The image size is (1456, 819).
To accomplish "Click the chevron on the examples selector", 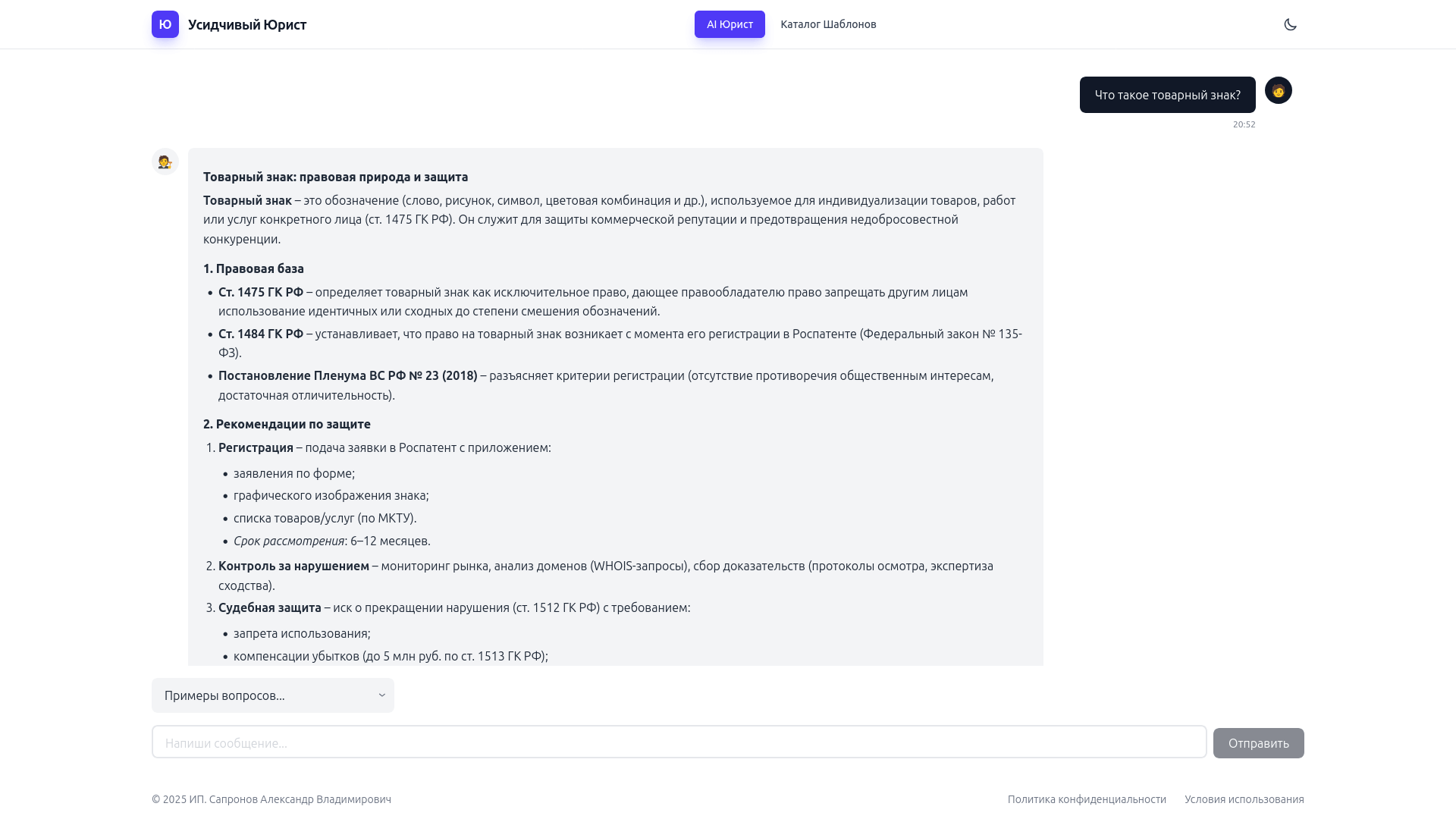I will 381,695.
